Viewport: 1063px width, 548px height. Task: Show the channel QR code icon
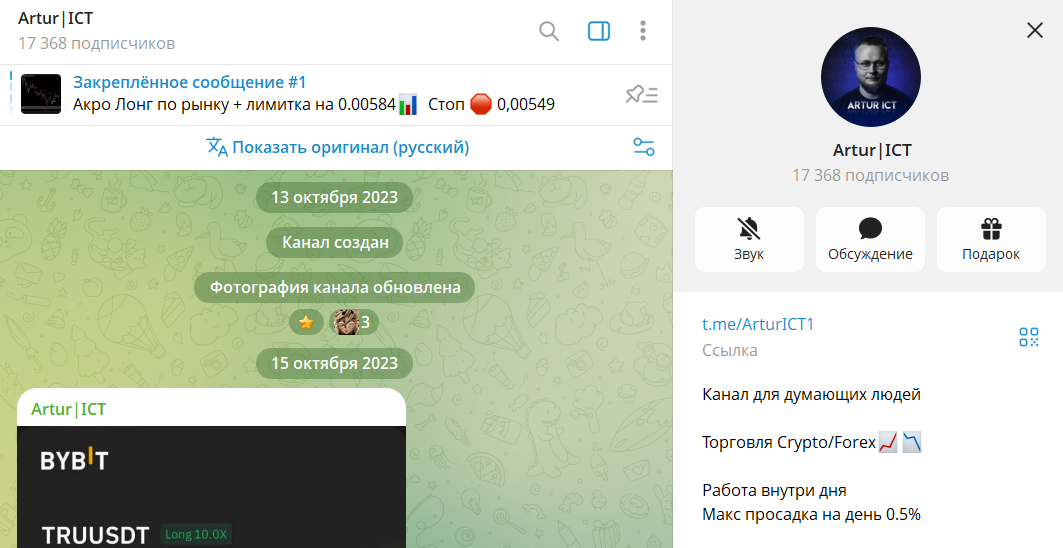[x=1028, y=337]
